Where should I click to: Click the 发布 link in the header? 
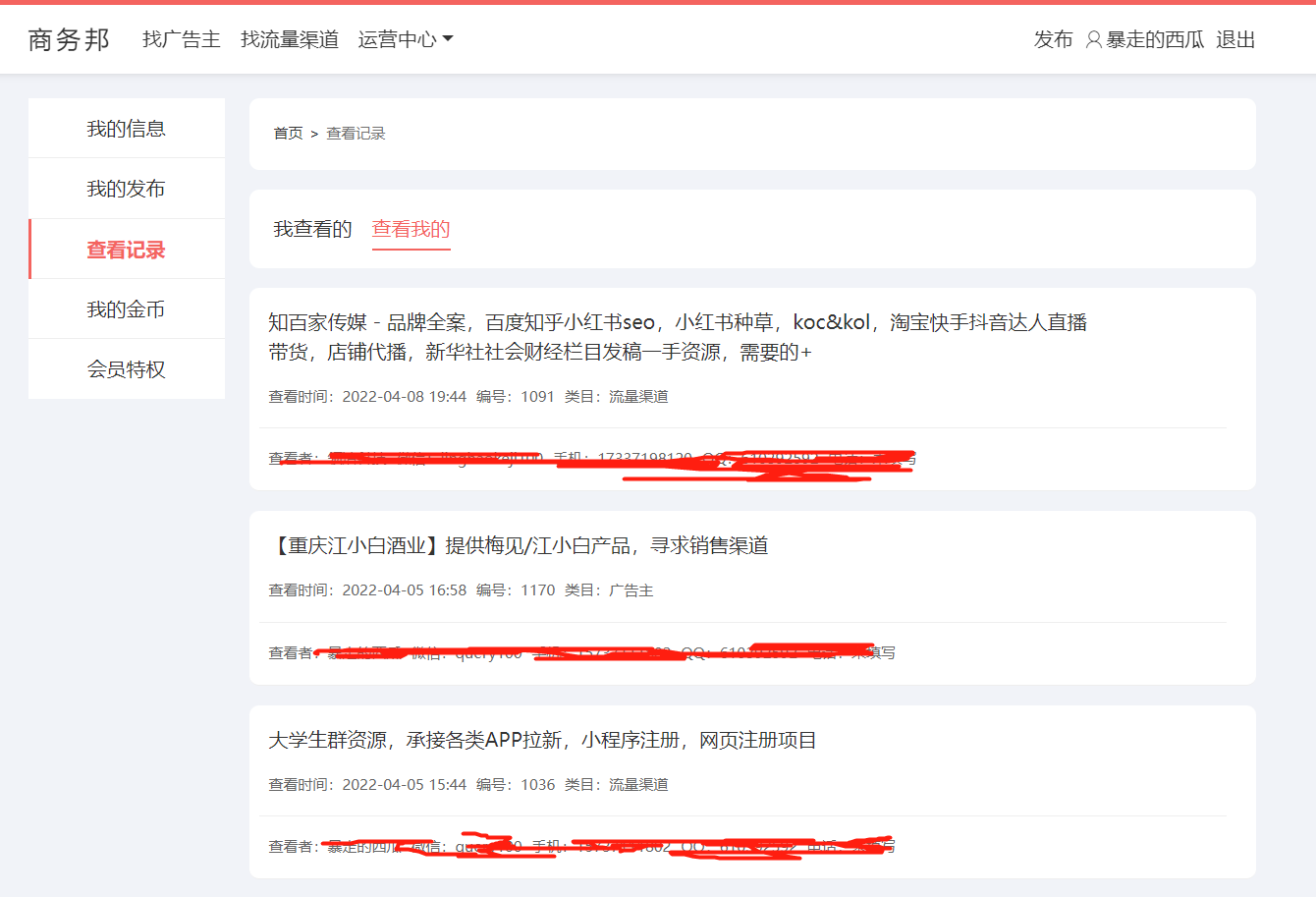(1054, 39)
